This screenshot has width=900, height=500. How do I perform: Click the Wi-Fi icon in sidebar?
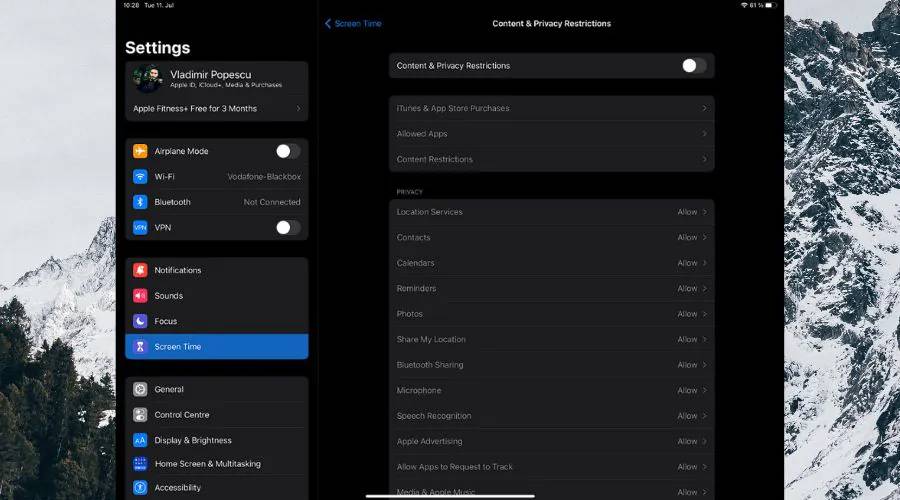click(x=140, y=176)
